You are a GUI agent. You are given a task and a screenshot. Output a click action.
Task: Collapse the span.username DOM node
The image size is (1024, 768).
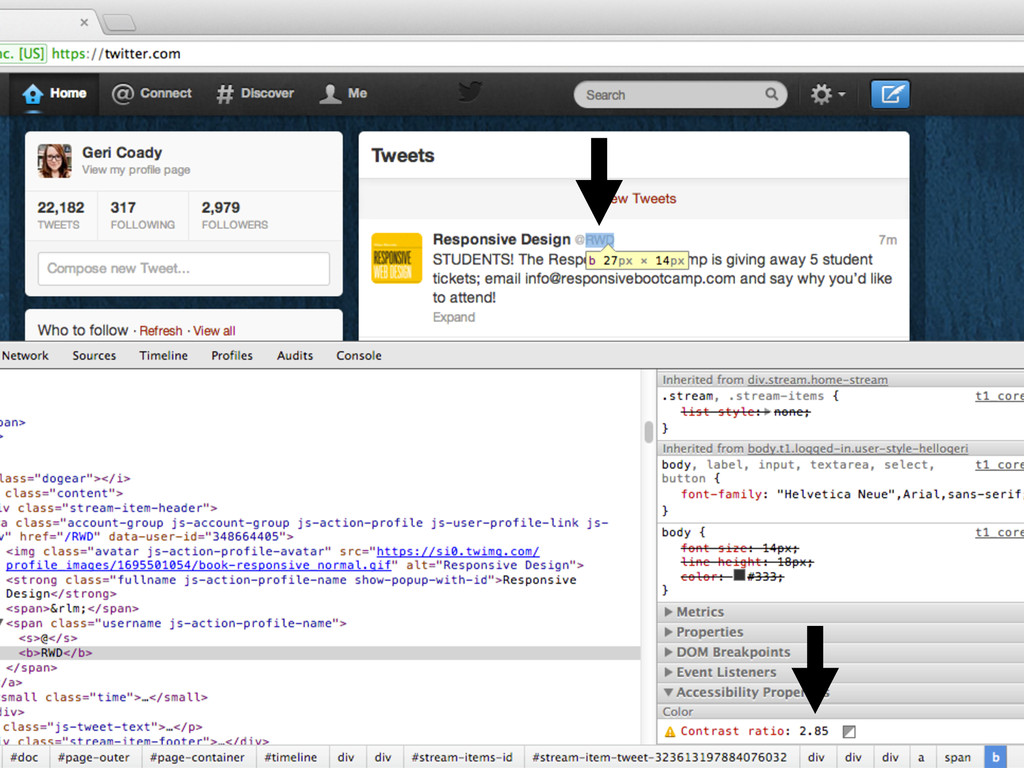tap(2, 623)
